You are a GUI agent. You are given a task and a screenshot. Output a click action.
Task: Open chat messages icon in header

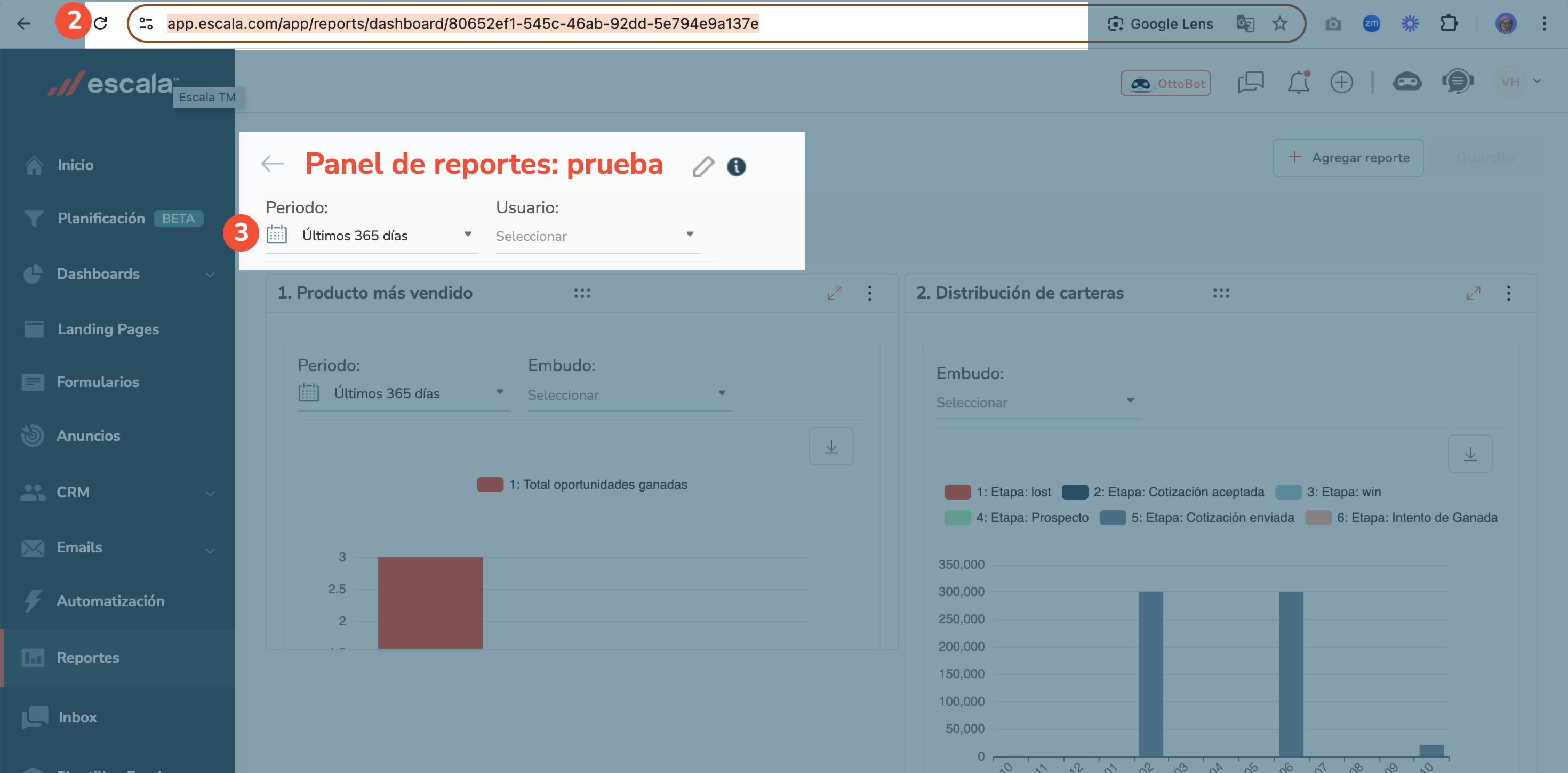tap(1251, 82)
